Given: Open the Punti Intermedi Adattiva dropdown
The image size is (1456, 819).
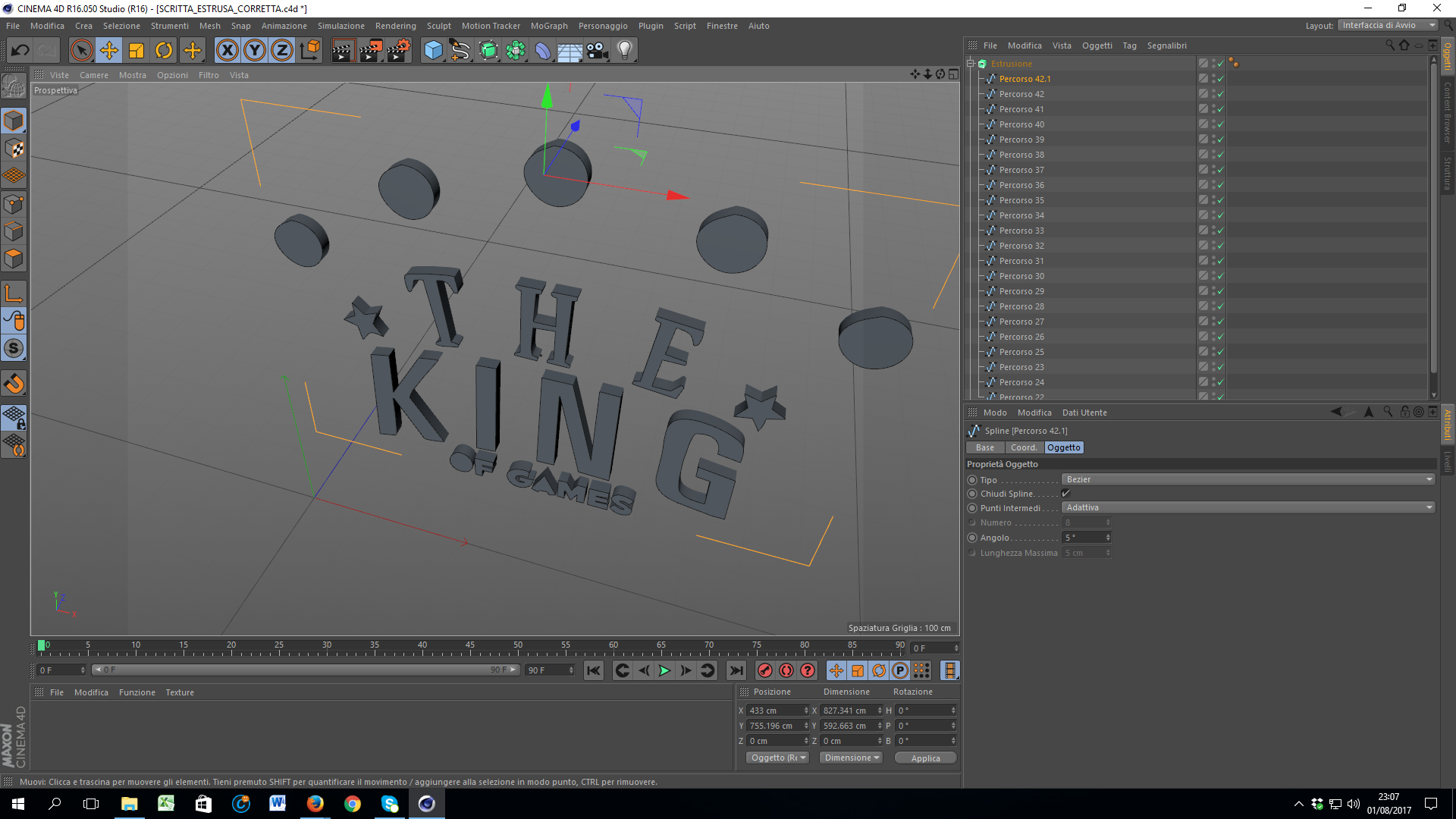Looking at the screenshot, I should tap(1247, 508).
